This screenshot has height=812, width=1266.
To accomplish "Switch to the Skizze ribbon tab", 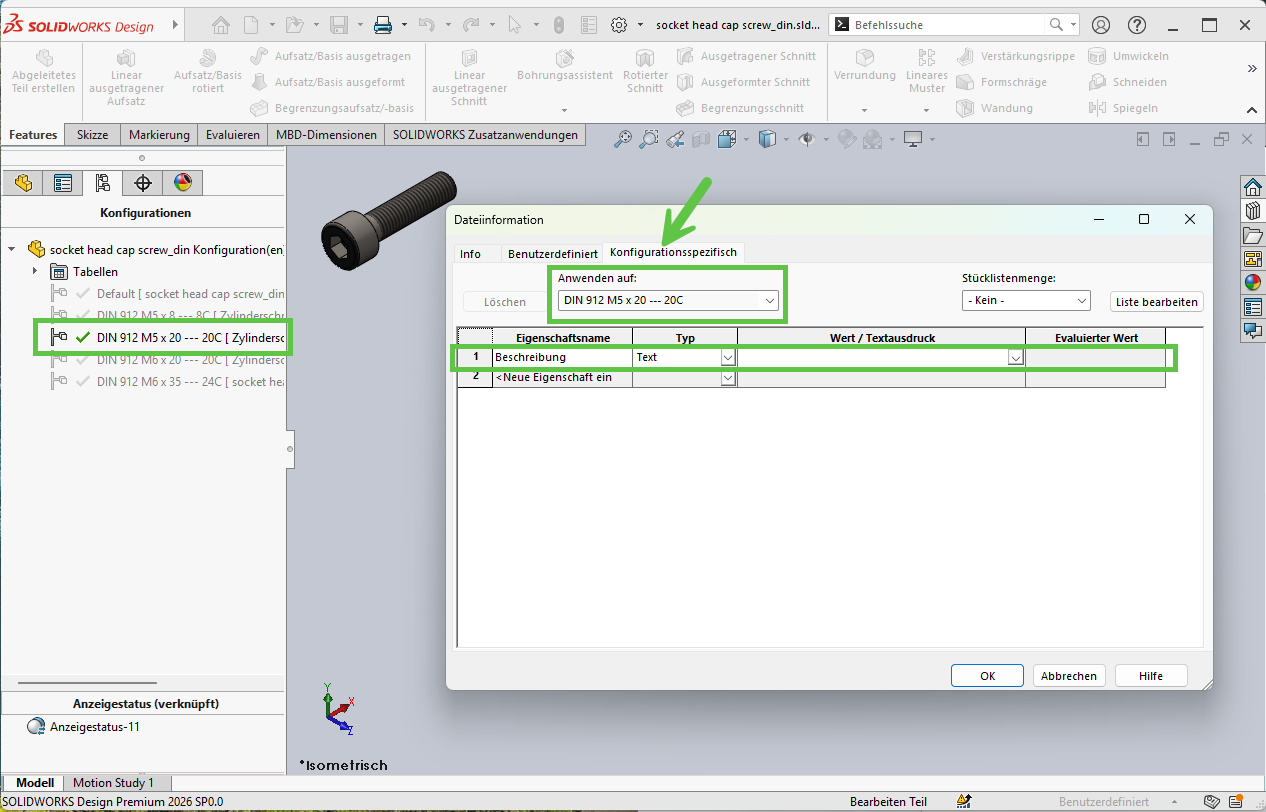I will 92,135.
